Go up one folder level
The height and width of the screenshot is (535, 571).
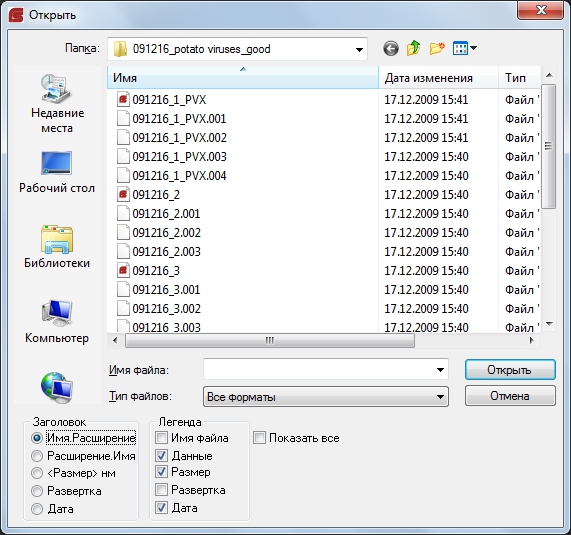coord(414,48)
